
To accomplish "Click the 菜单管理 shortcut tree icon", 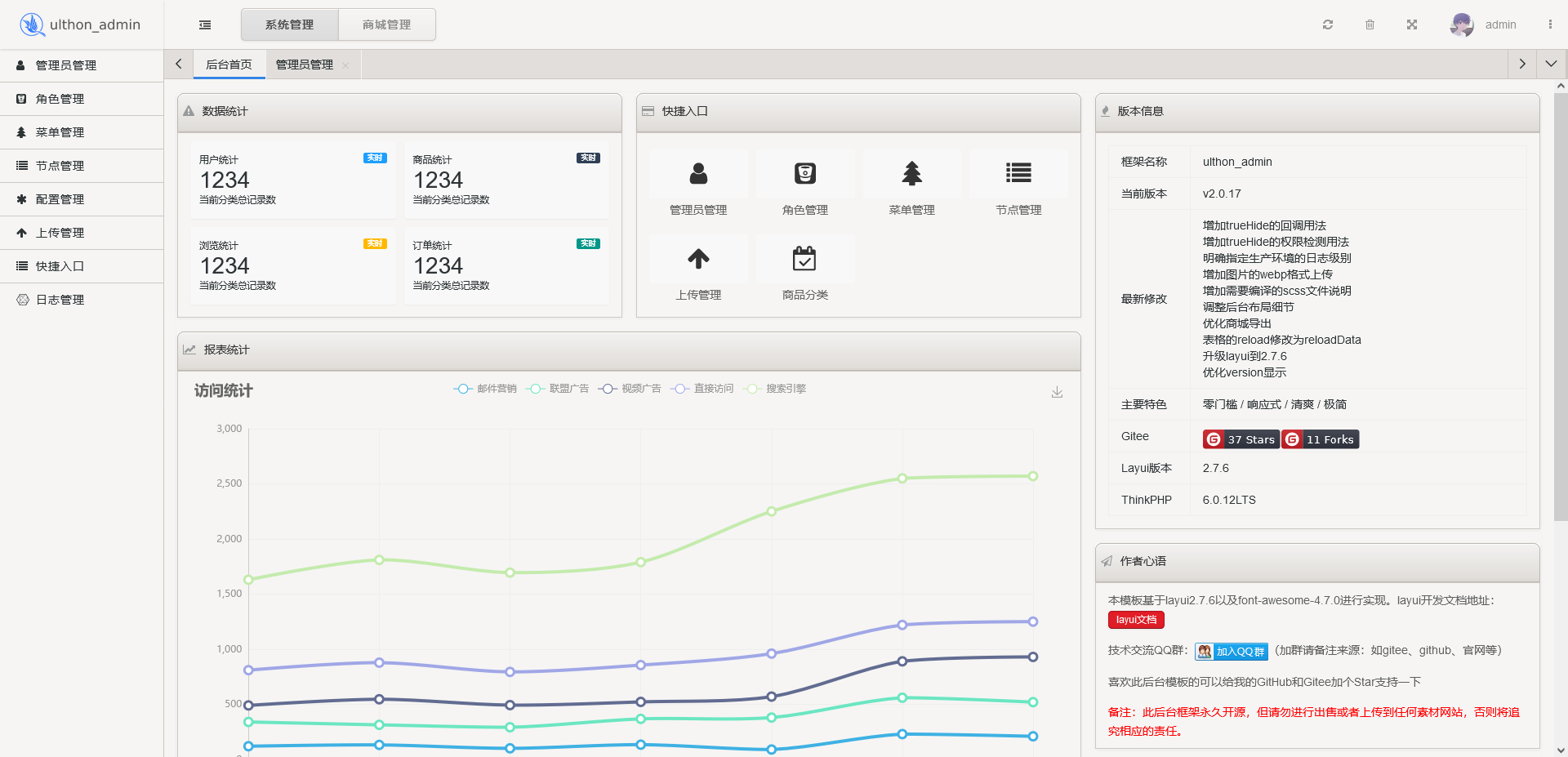I will pos(911,173).
